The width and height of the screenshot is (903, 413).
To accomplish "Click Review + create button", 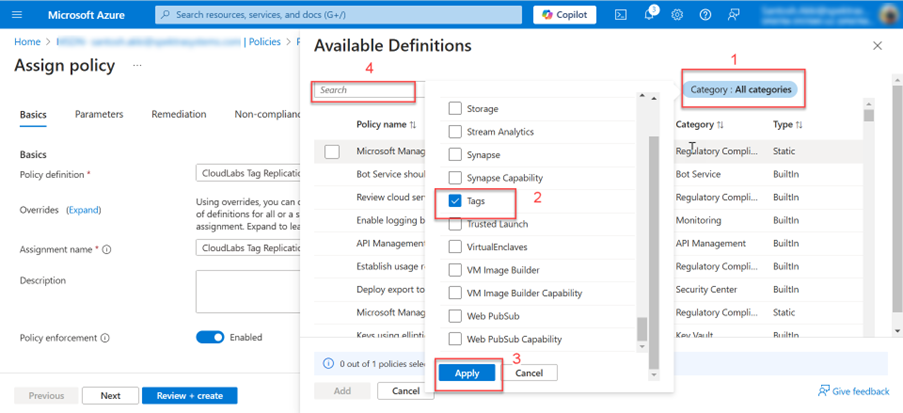I will point(189,396).
